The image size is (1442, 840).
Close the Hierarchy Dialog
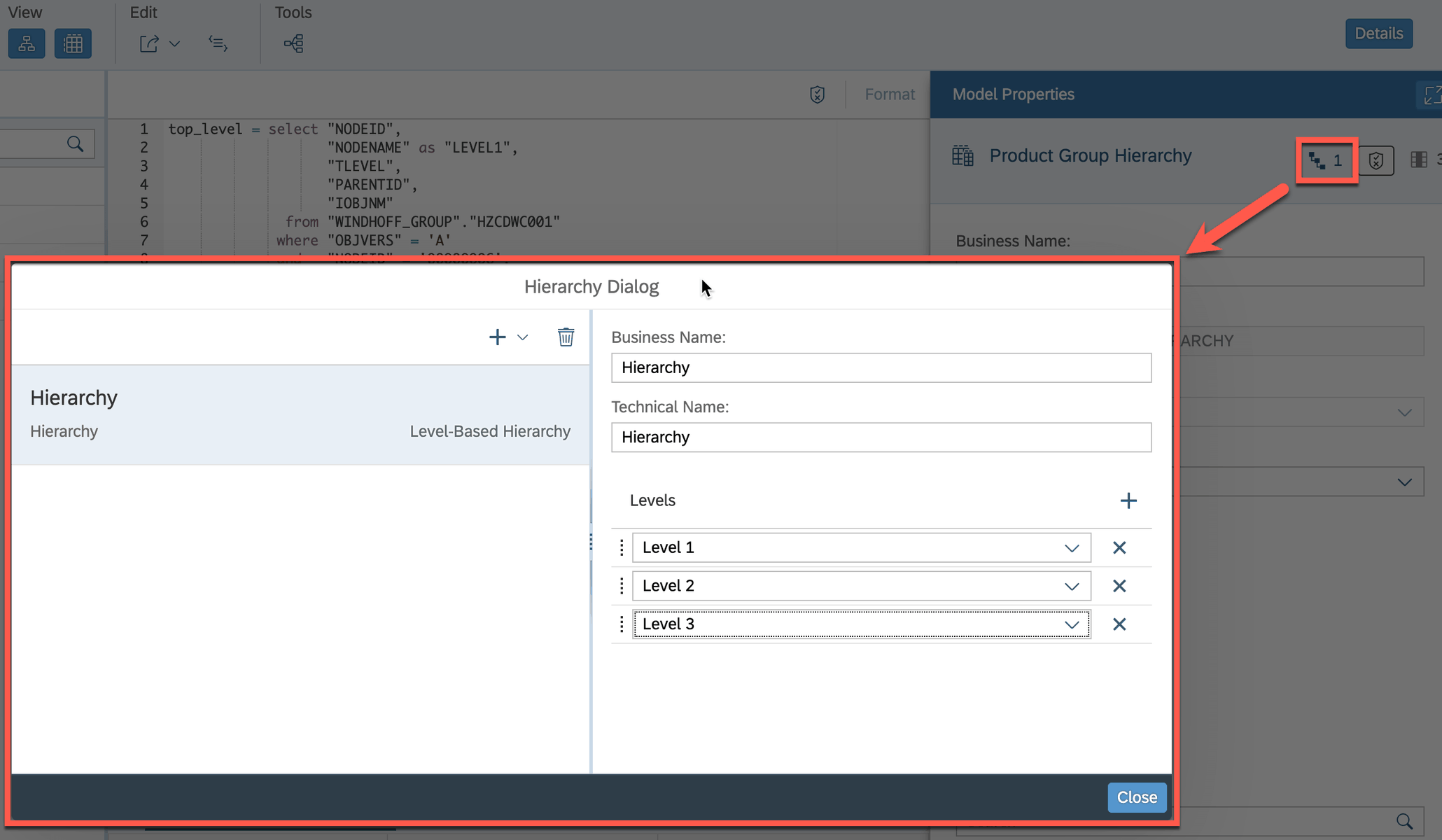pos(1136,797)
